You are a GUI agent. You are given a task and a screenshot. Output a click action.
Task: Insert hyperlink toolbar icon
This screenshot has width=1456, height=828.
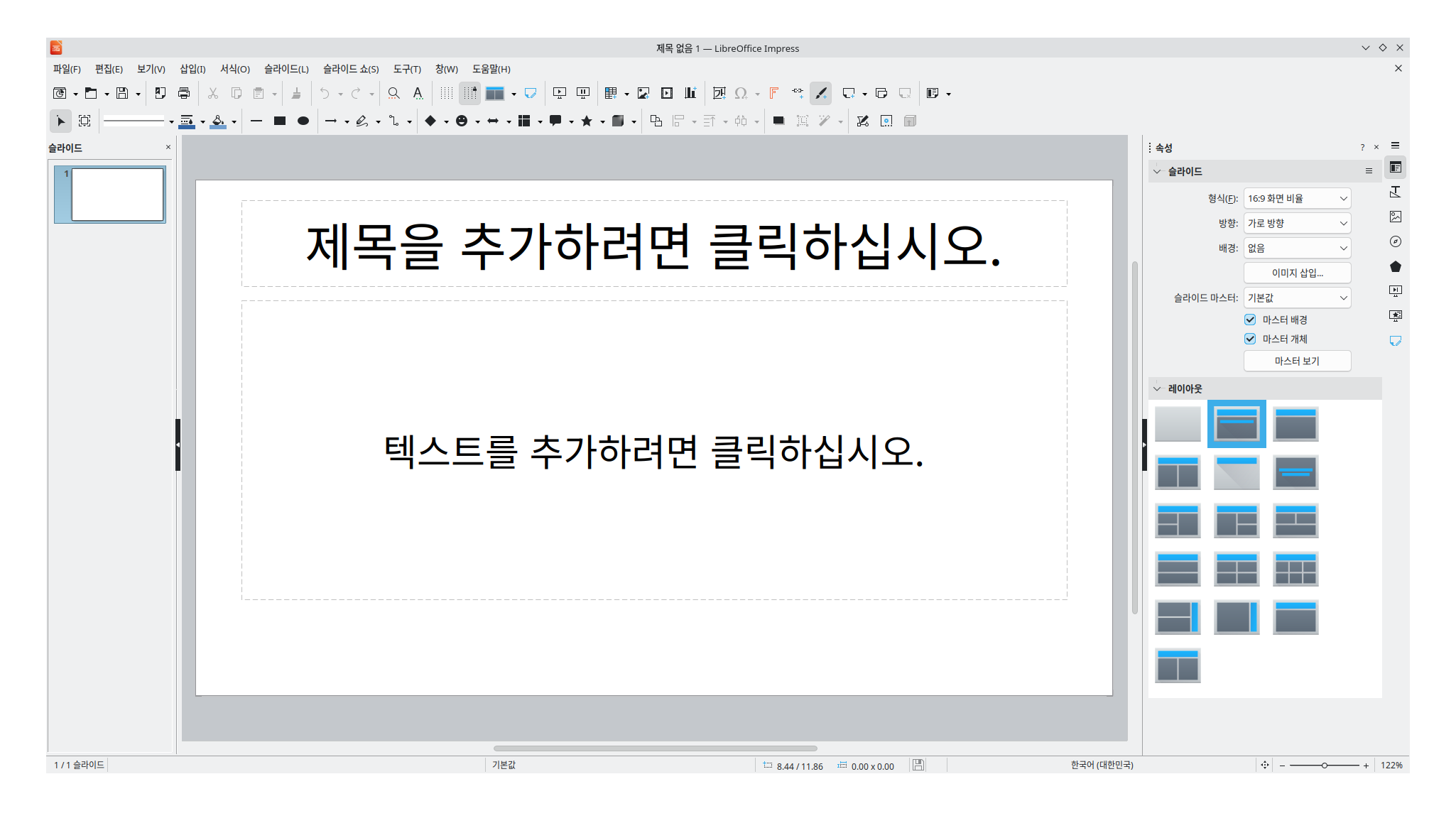(x=798, y=93)
